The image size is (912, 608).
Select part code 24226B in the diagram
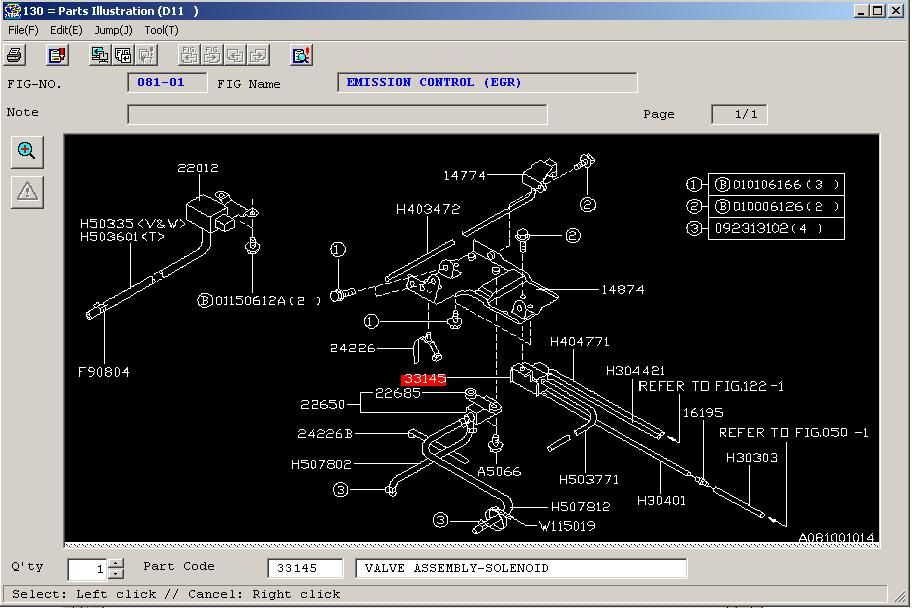(x=325, y=433)
